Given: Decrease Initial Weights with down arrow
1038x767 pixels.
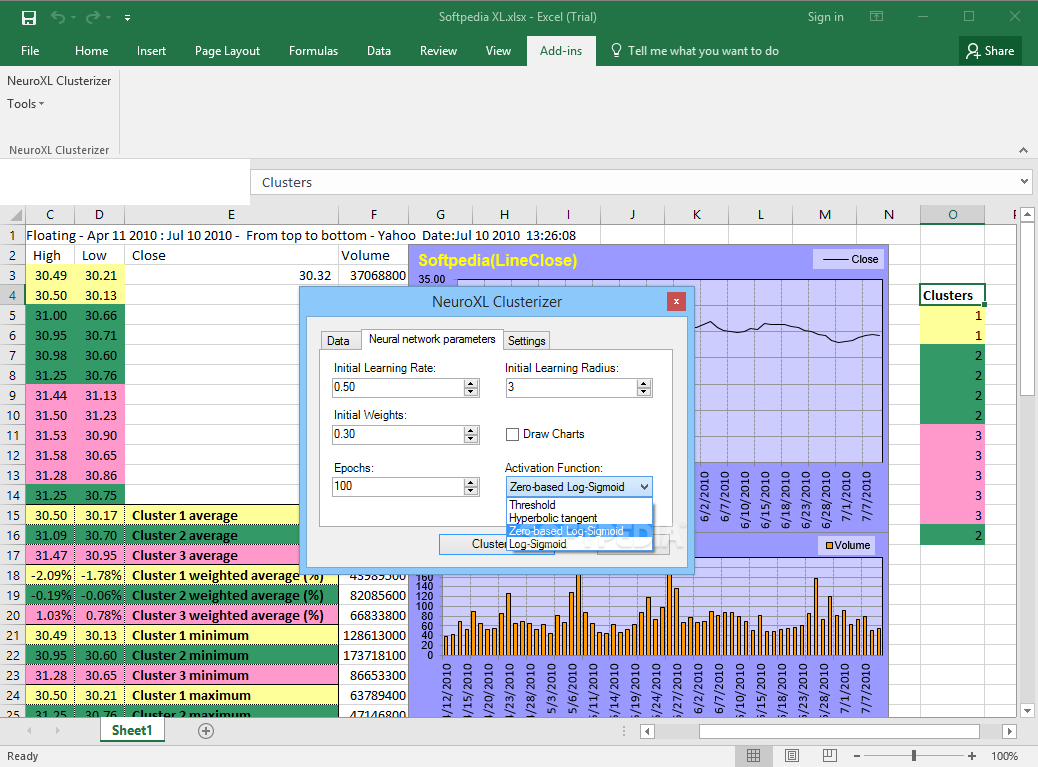Looking at the screenshot, I should (x=471, y=439).
